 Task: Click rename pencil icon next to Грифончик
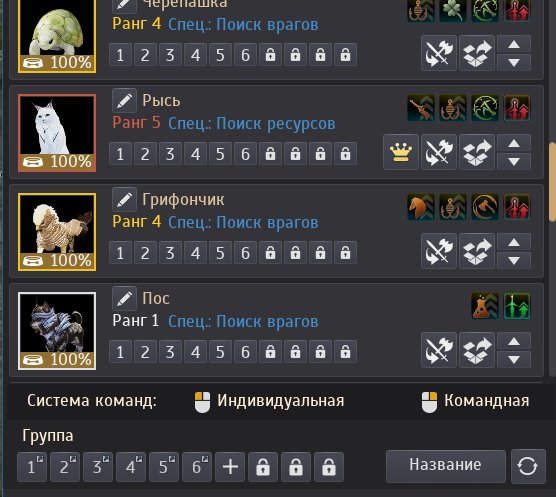[124, 200]
